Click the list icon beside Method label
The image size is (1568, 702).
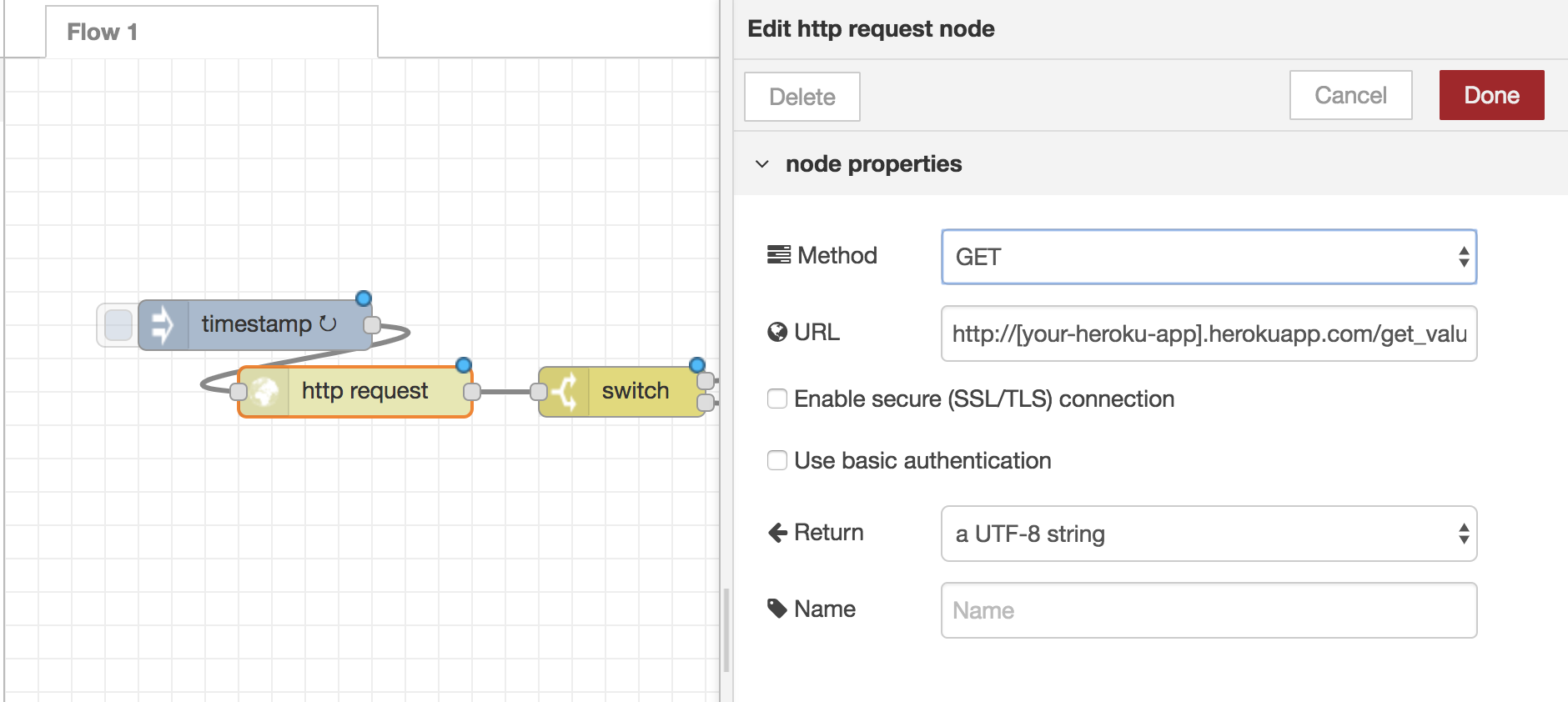pyautogui.click(x=778, y=255)
